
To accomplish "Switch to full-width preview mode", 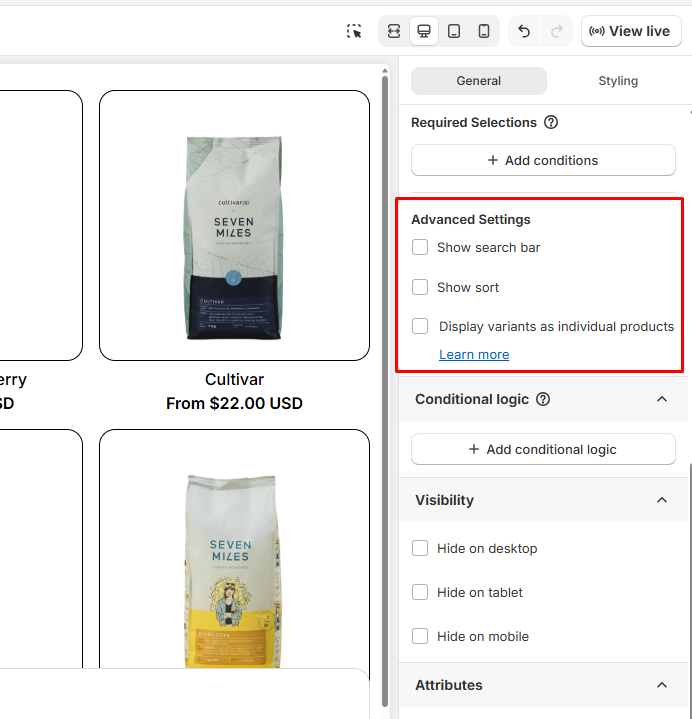I will pyautogui.click(x=394, y=31).
